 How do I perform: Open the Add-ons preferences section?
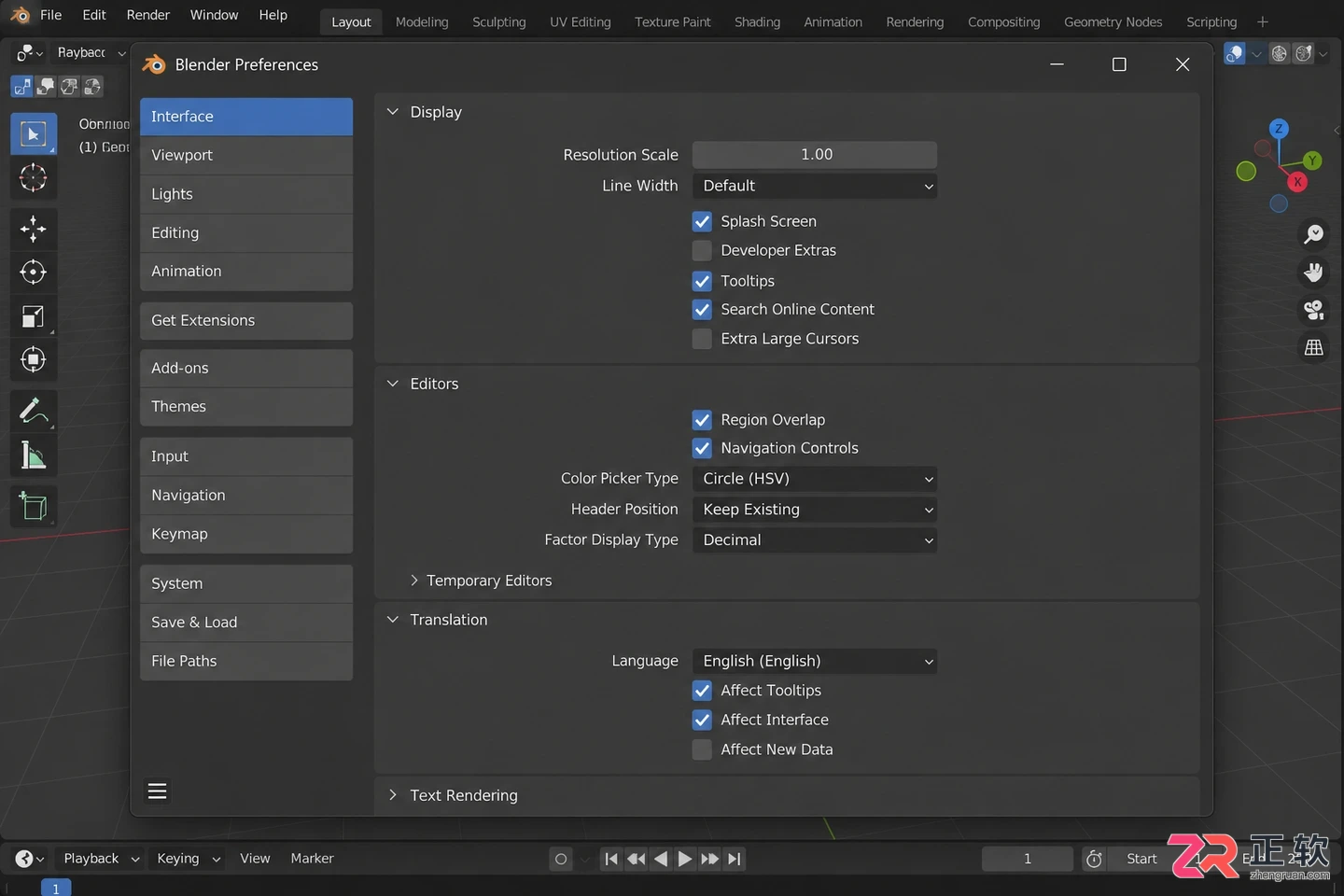click(x=246, y=368)
